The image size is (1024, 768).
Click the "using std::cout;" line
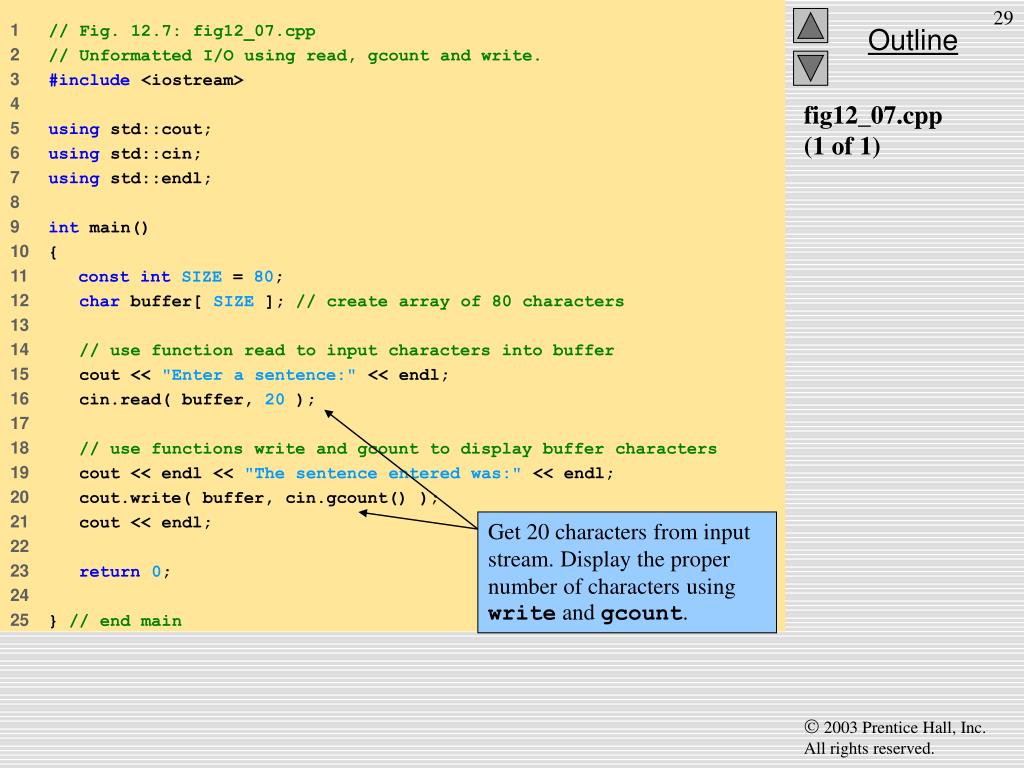130,129
